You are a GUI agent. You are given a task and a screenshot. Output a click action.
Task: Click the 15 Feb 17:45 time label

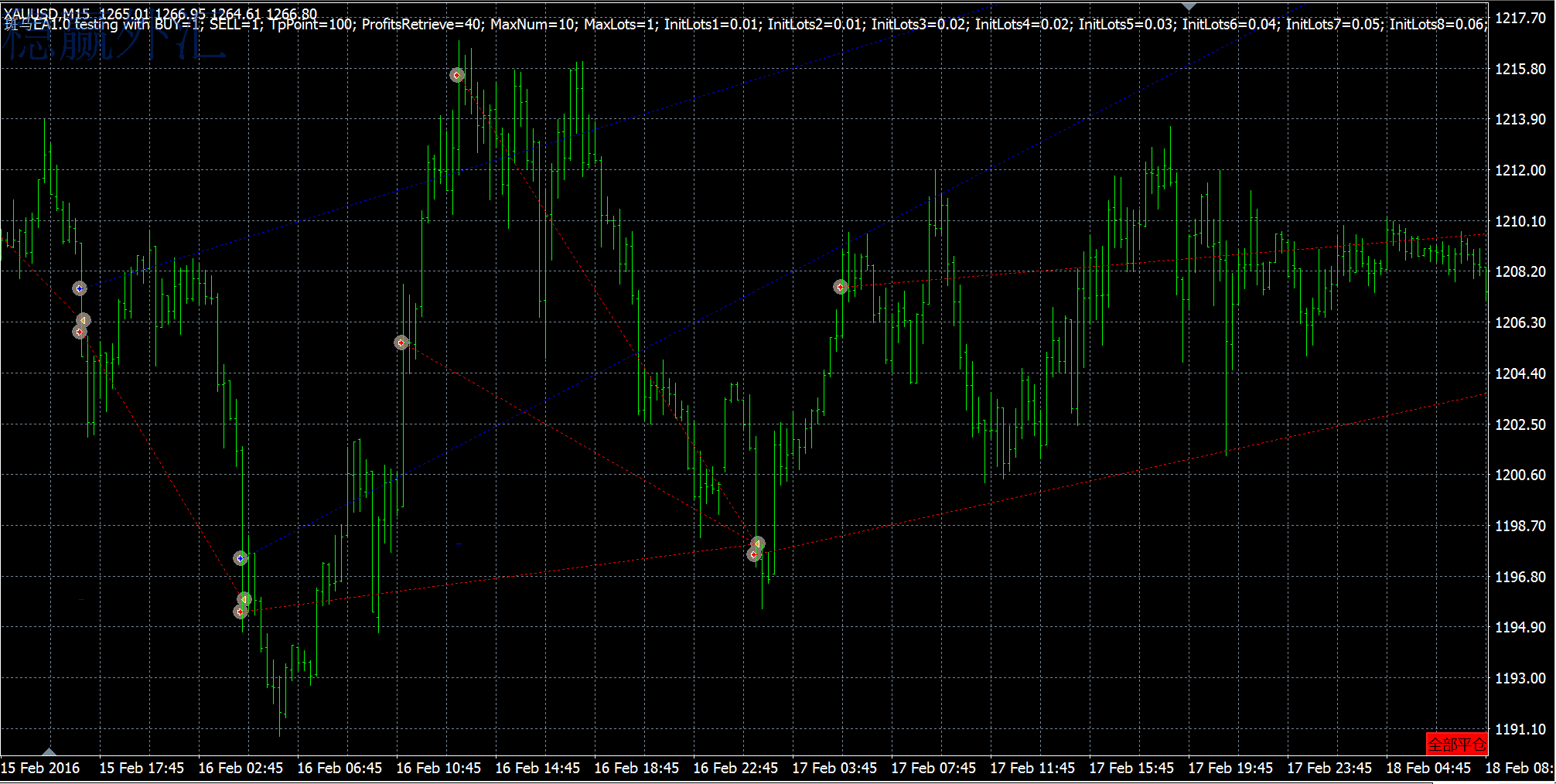[x=142, y=768]
